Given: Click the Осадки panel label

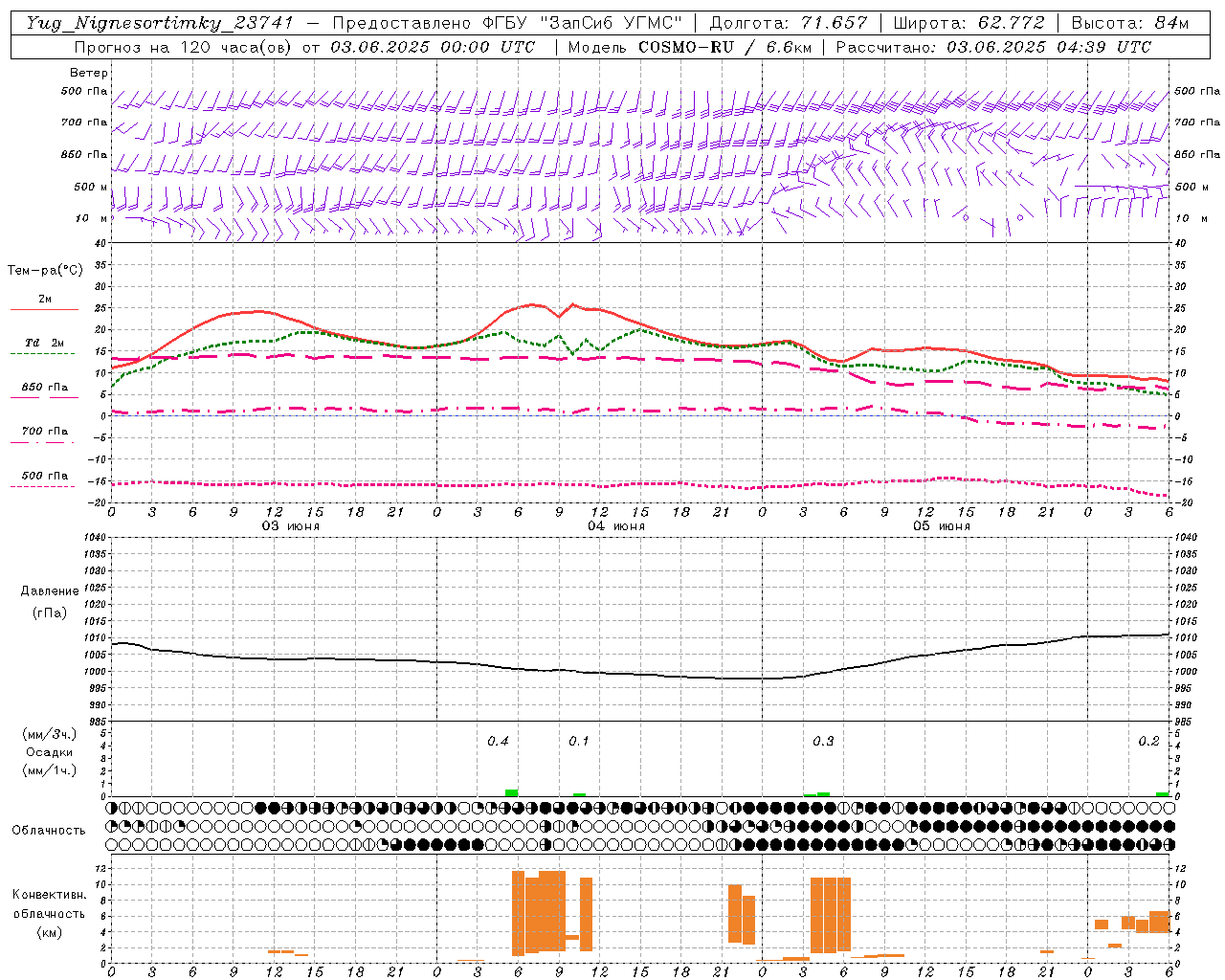Looking at the screenshot, I should click(50, 752).
